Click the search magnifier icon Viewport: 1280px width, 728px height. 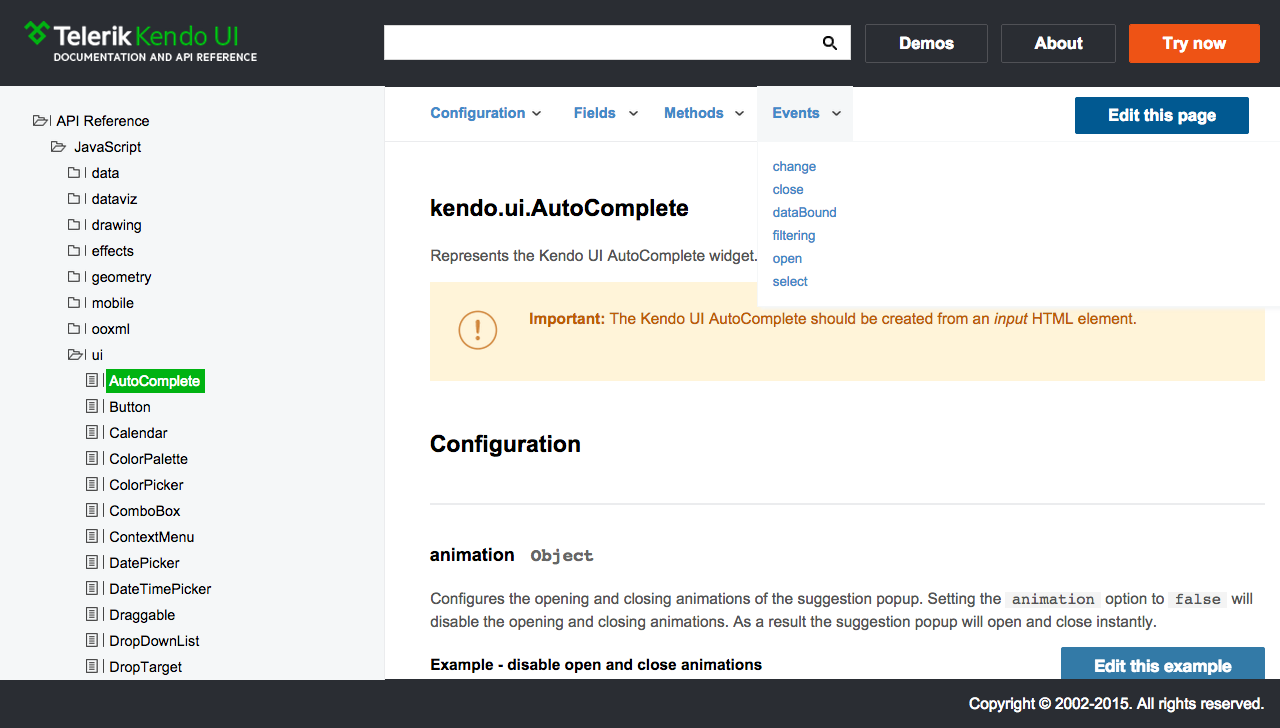[829, 43]
